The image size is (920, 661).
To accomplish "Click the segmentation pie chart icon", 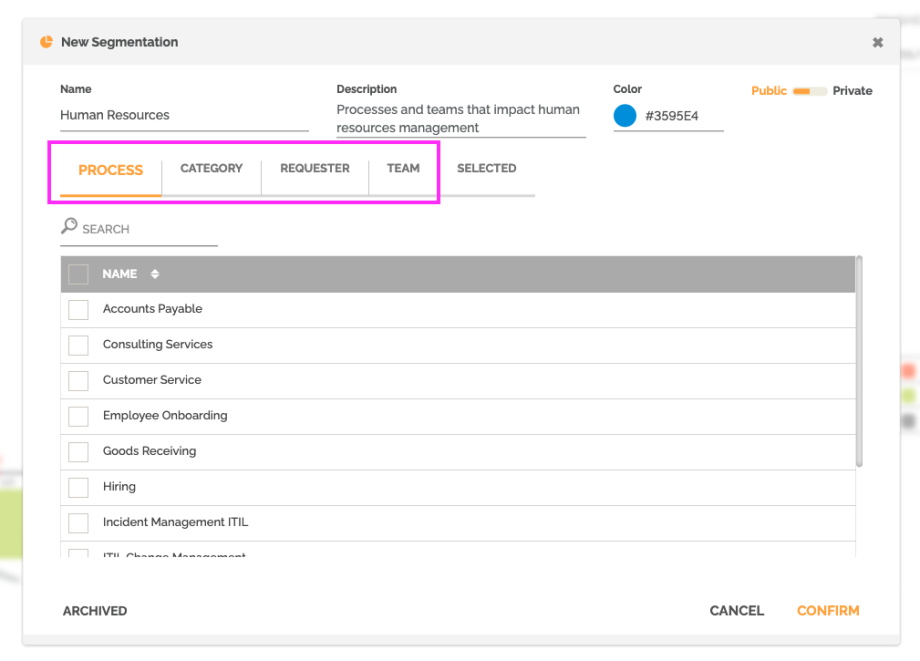I will [x=46, y=42].
